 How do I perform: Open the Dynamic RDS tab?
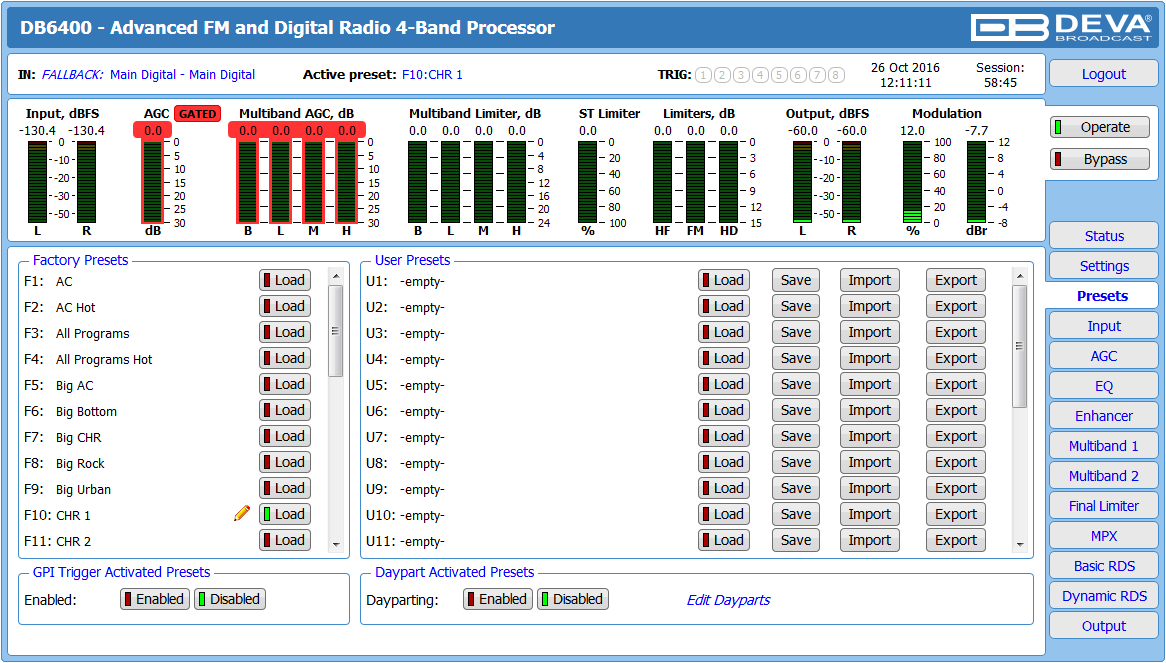(x=1104, y=596)
